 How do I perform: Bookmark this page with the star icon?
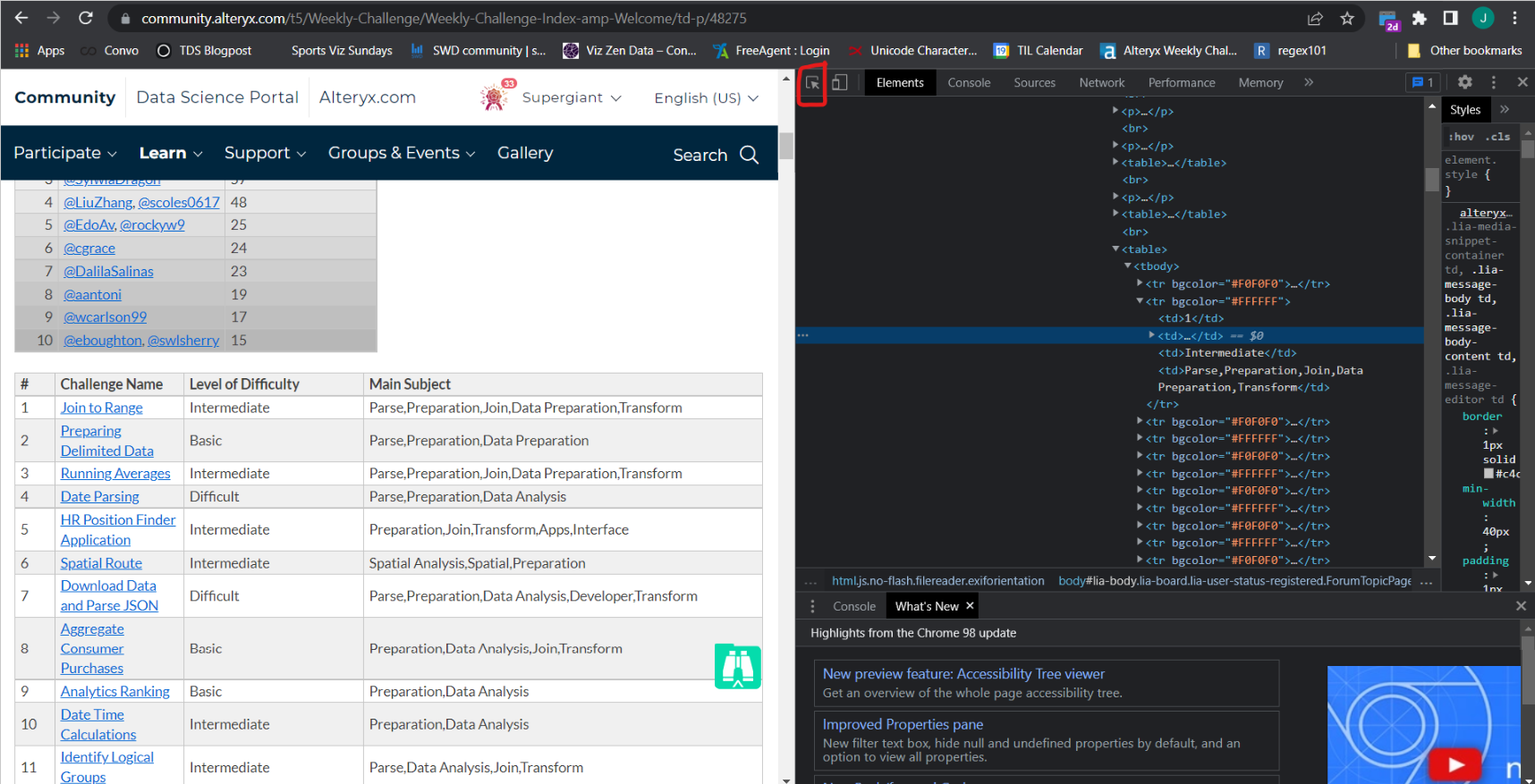point(1347,19)
